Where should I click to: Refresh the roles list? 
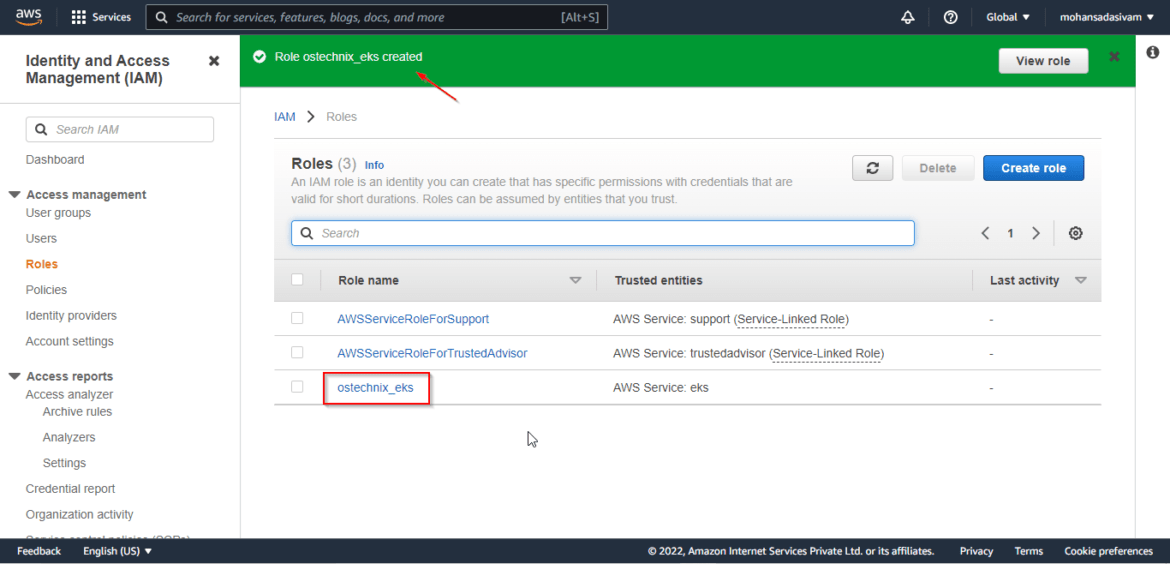(872, 169)
